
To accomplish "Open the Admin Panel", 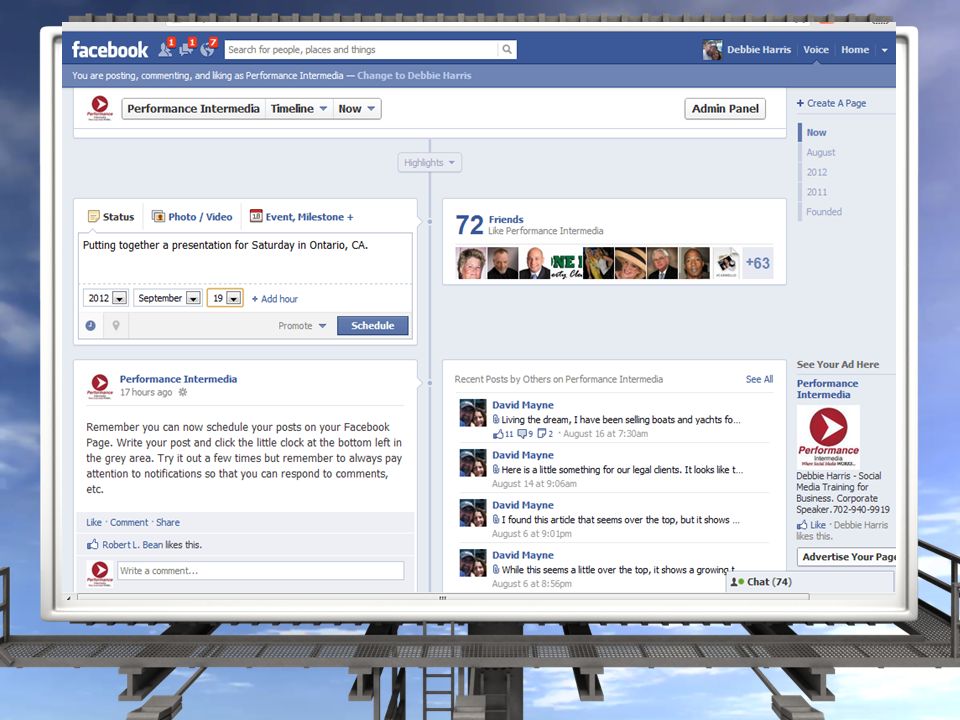I will tap(725, 108).
